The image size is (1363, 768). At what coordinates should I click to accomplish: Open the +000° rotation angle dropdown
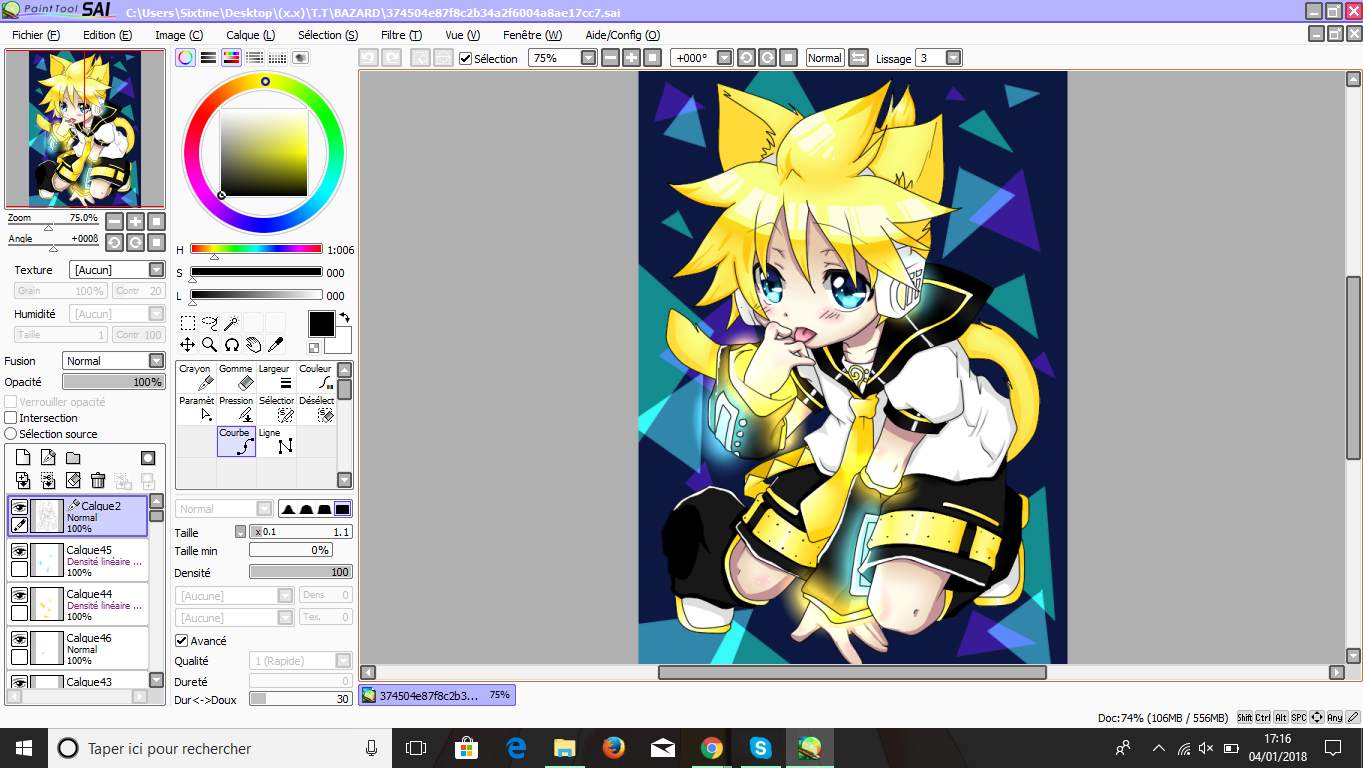725,58
